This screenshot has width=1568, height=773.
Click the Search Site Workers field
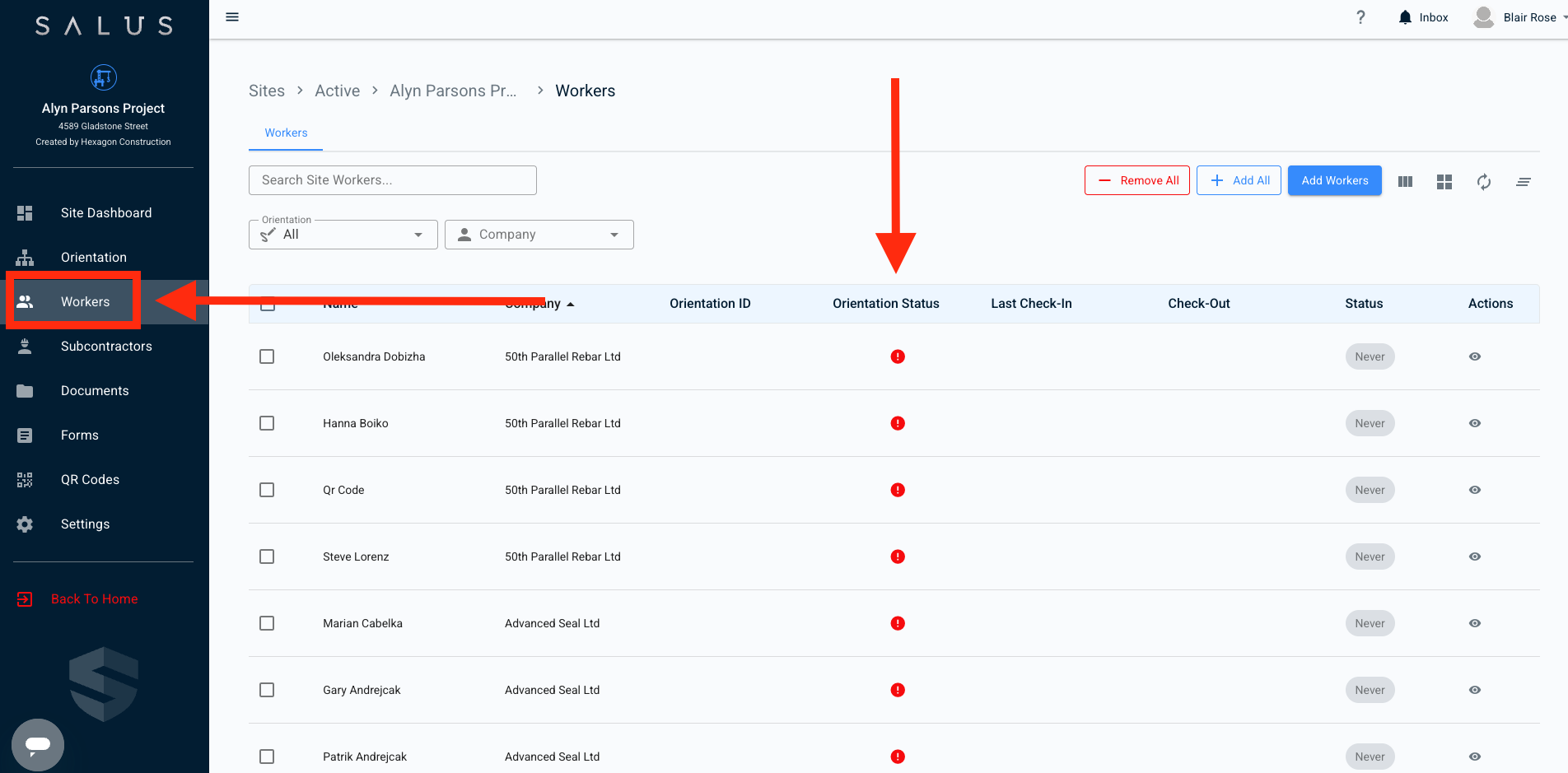(x=392, y=180)
